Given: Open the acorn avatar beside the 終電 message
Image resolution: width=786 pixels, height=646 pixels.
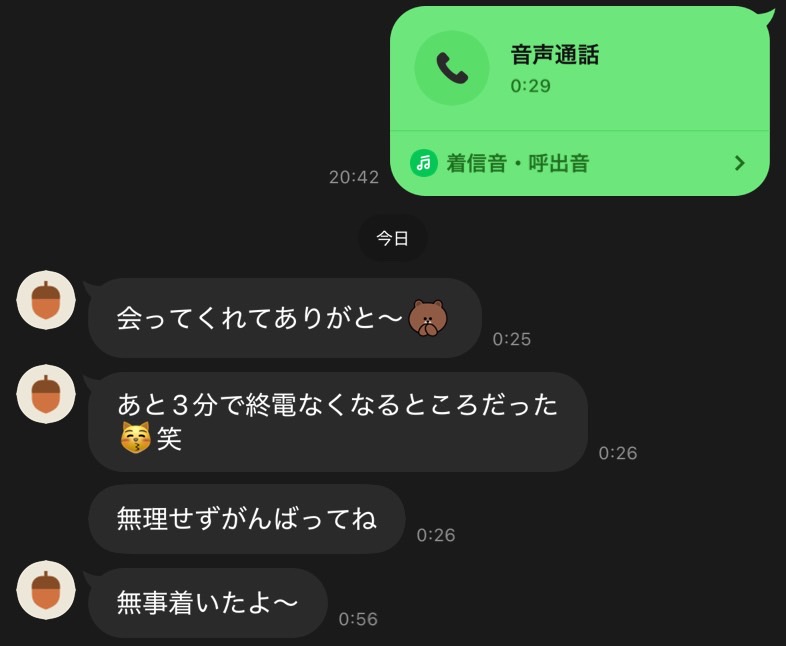Looking at the screenshot, I should click(x=46, y=394).
